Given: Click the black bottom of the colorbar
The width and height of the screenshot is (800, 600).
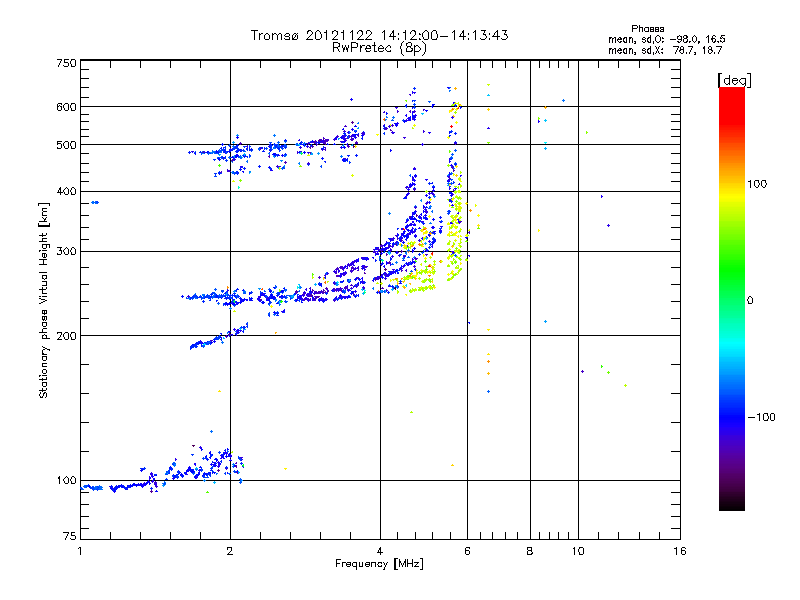Looking at the screenshot, I should click(x=732, y=503).
